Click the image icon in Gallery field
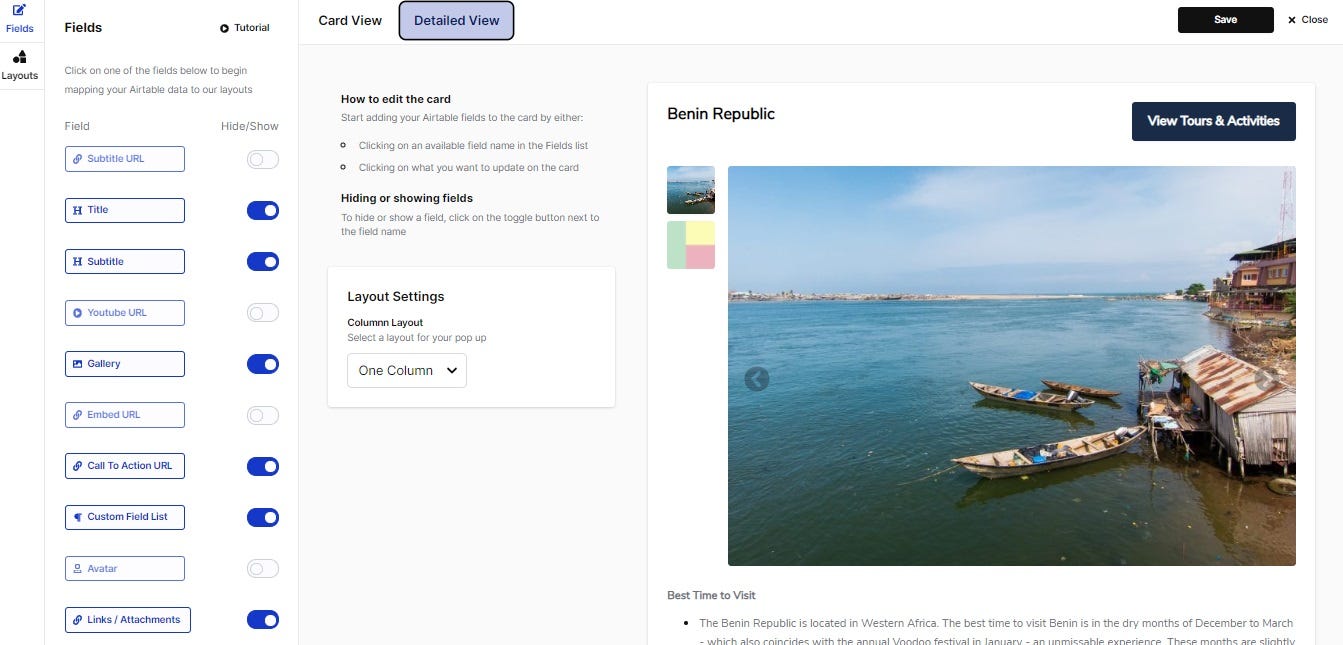Screen dimensions: 1343x645 coord(78,364)
